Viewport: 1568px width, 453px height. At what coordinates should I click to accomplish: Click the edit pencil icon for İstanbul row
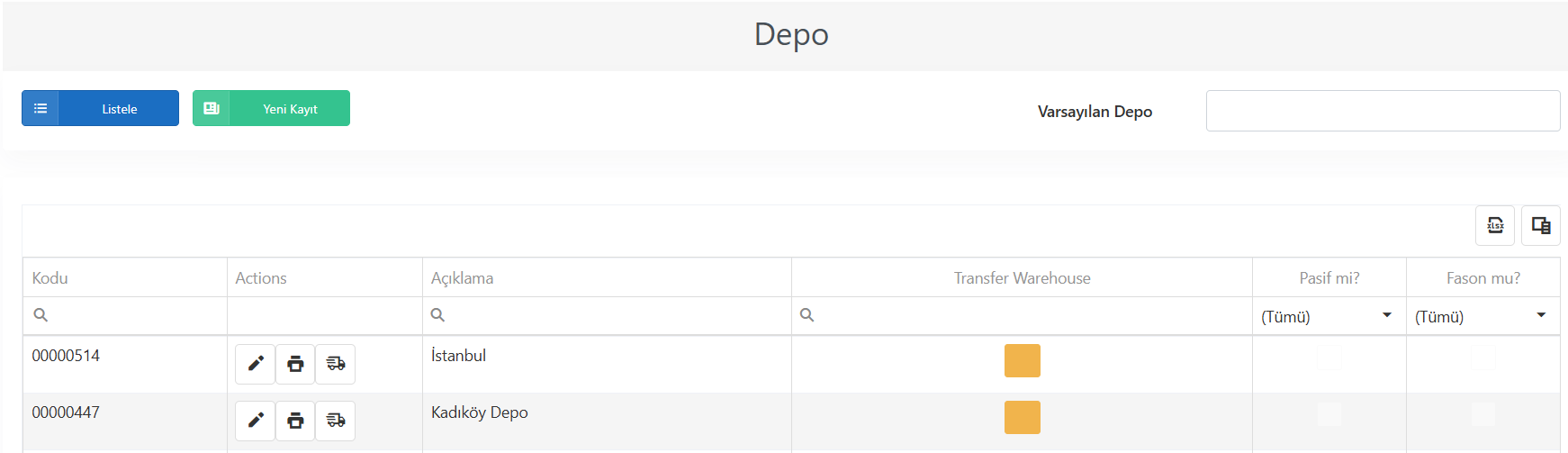(256, 364)
